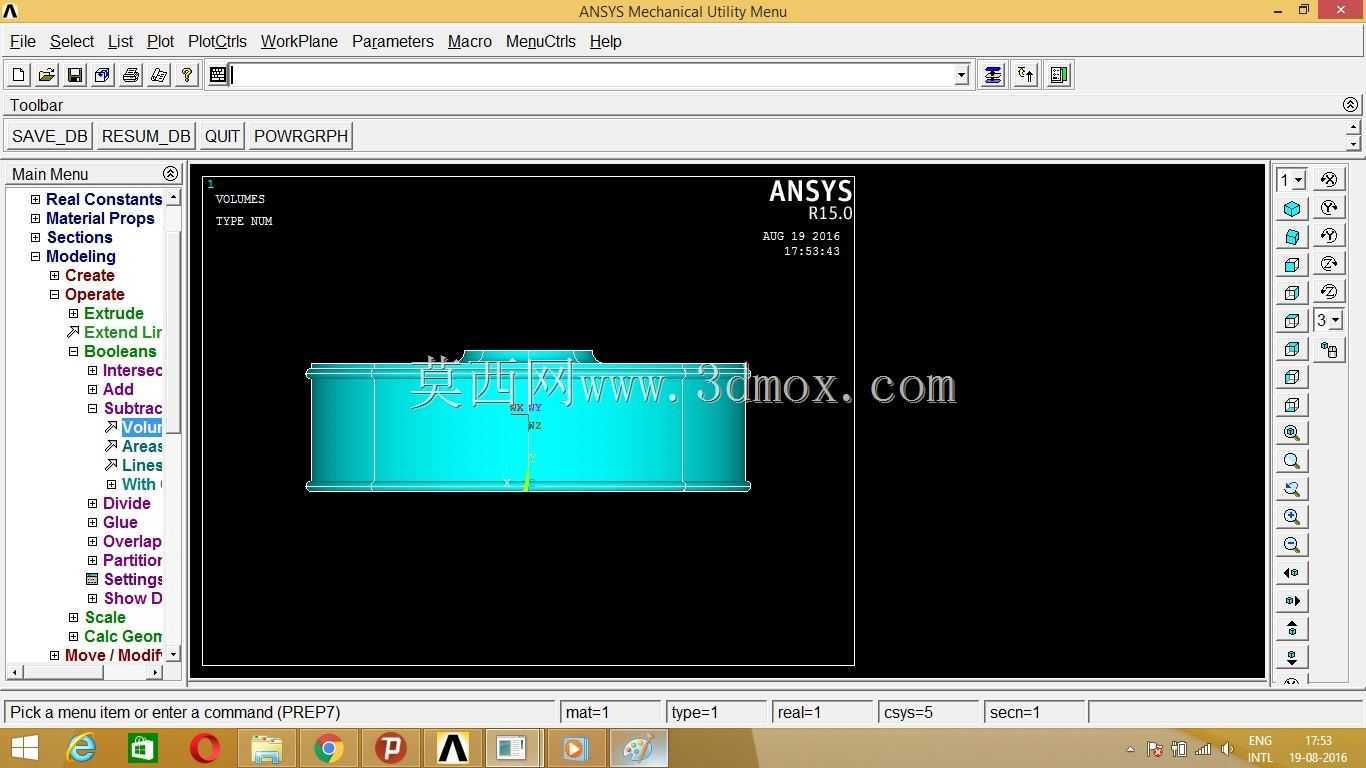The height and width of the screenshot is (768, 1366).
Task: Open the Select menu
Action: pos(72,41)
